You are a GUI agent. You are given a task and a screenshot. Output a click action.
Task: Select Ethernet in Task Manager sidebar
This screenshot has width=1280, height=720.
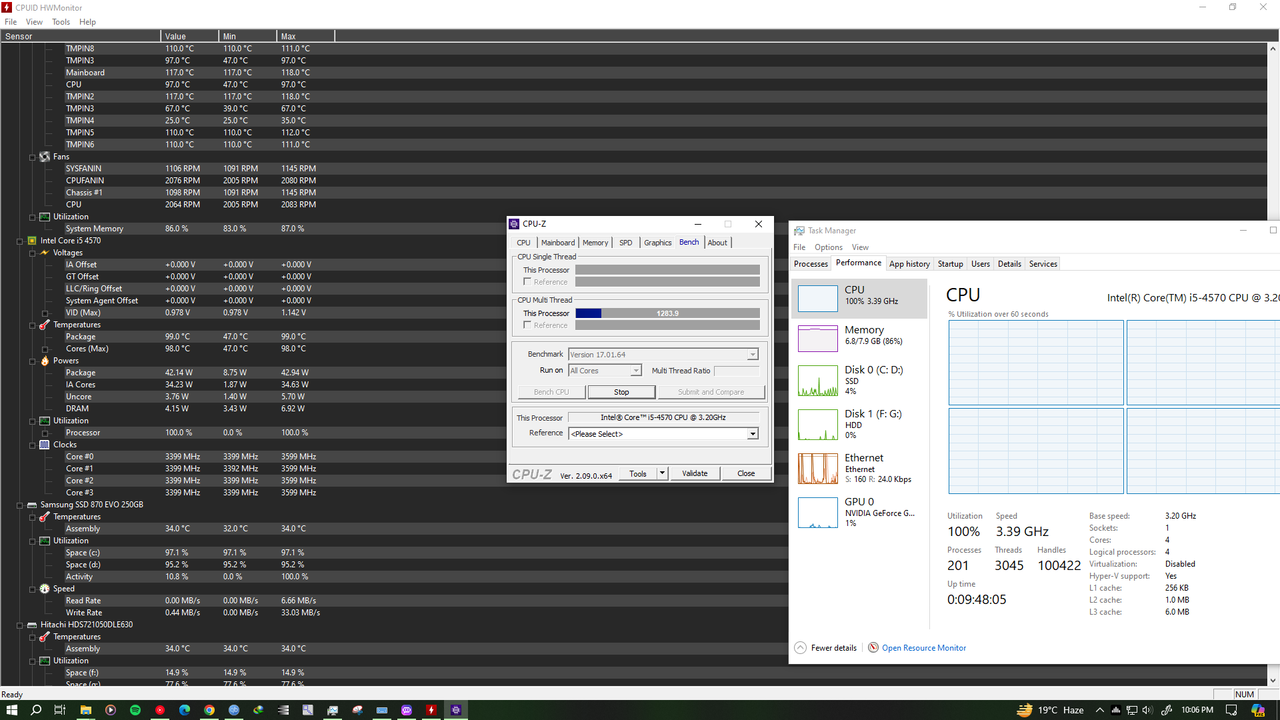coord(859,468)
